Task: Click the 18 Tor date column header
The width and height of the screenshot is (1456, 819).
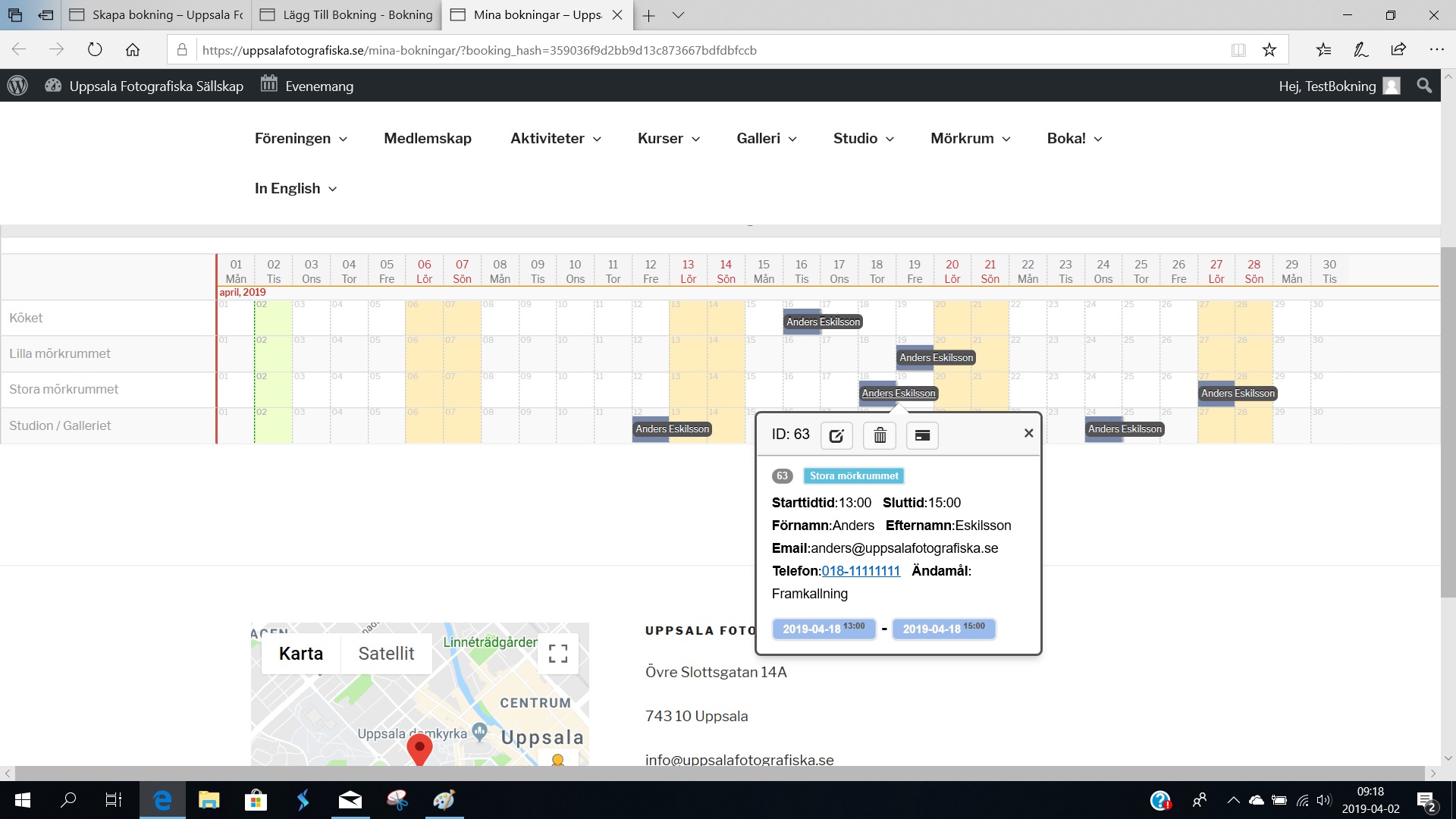Action: 877,271
